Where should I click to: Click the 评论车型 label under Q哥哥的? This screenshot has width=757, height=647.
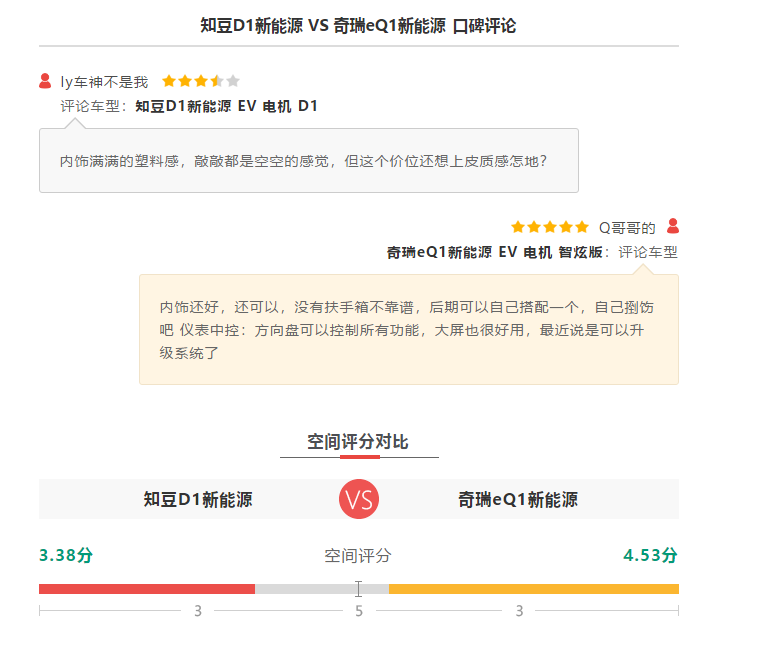click(648, 252)
